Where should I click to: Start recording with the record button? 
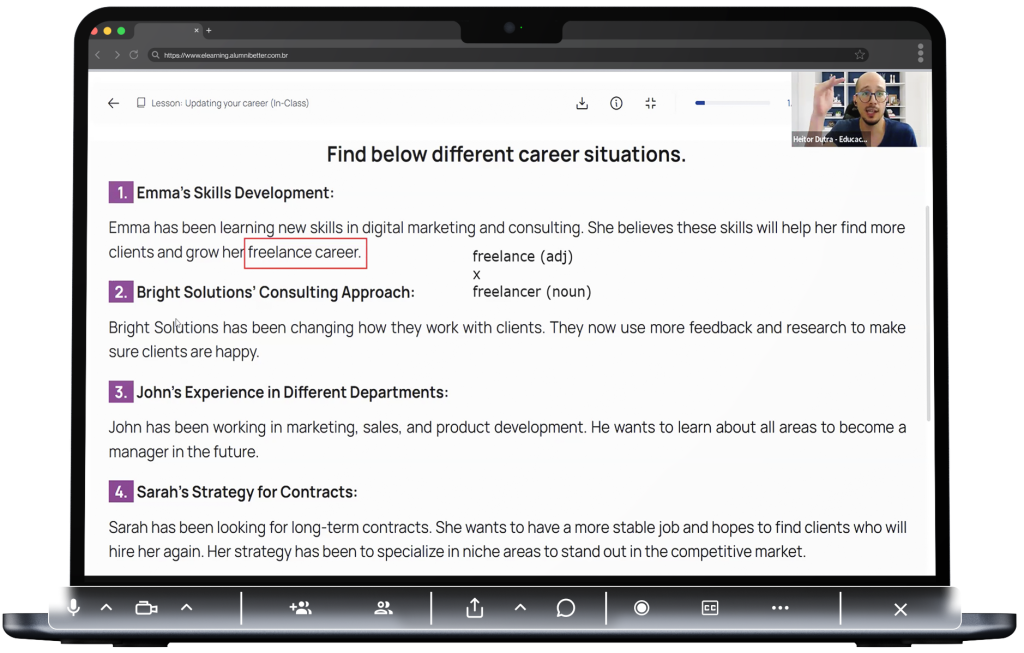coord(642,608)
